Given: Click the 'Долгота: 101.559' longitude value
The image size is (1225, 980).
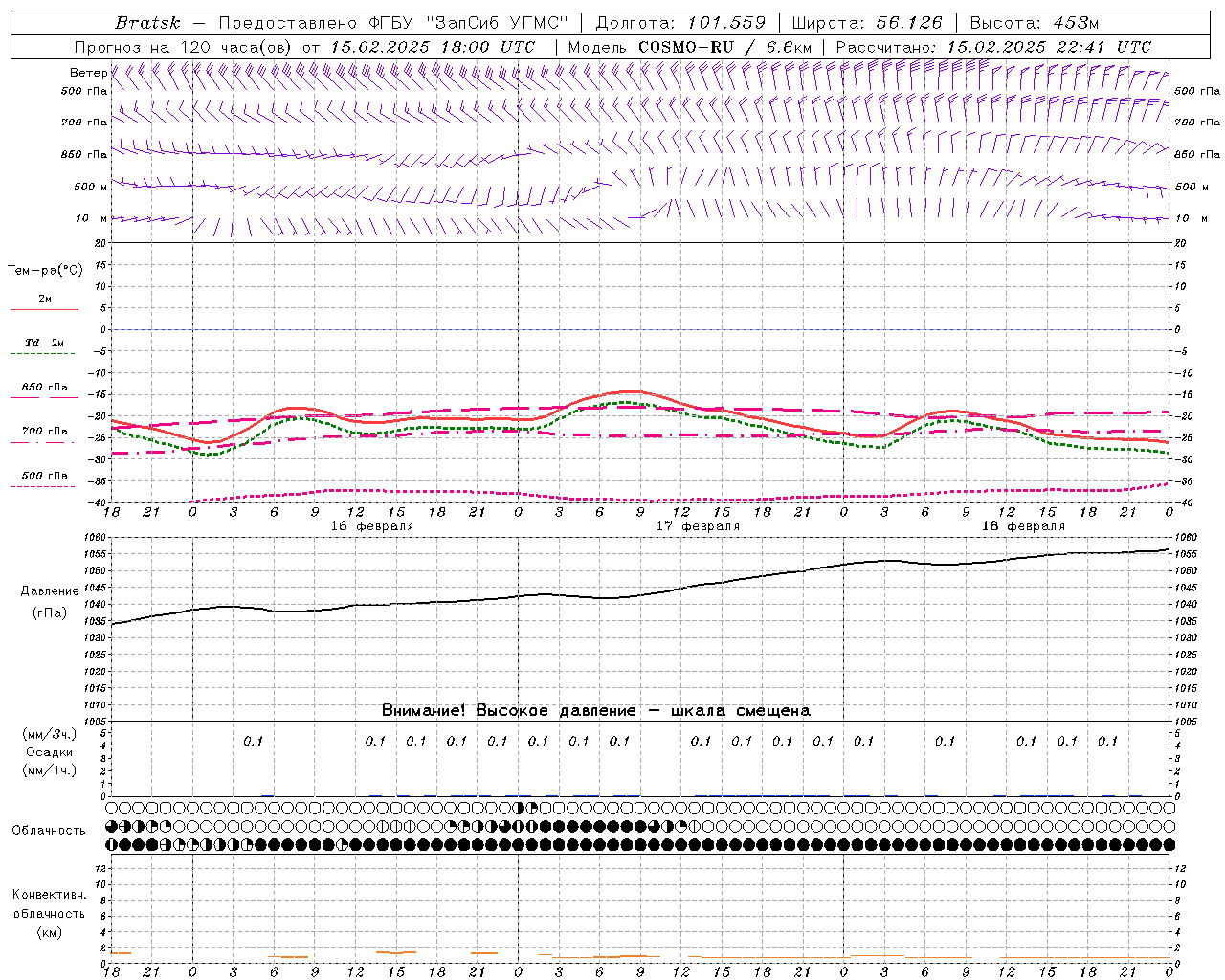Looking at the screenshot, I should pos(680,23).
